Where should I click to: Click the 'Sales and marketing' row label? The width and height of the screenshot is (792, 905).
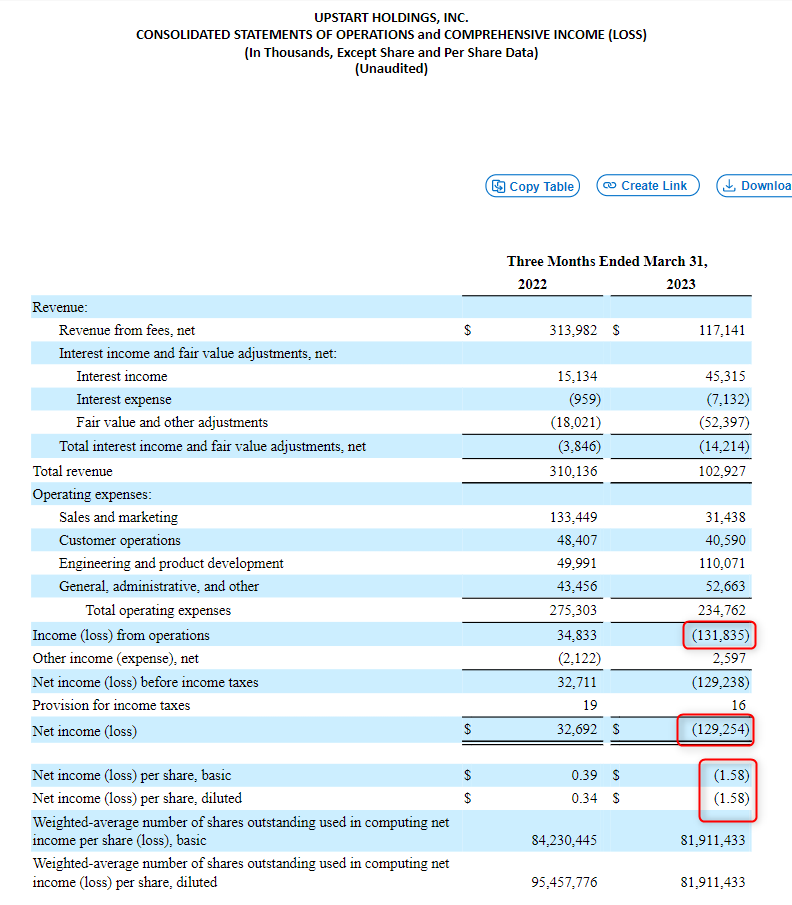pos(118,517)
